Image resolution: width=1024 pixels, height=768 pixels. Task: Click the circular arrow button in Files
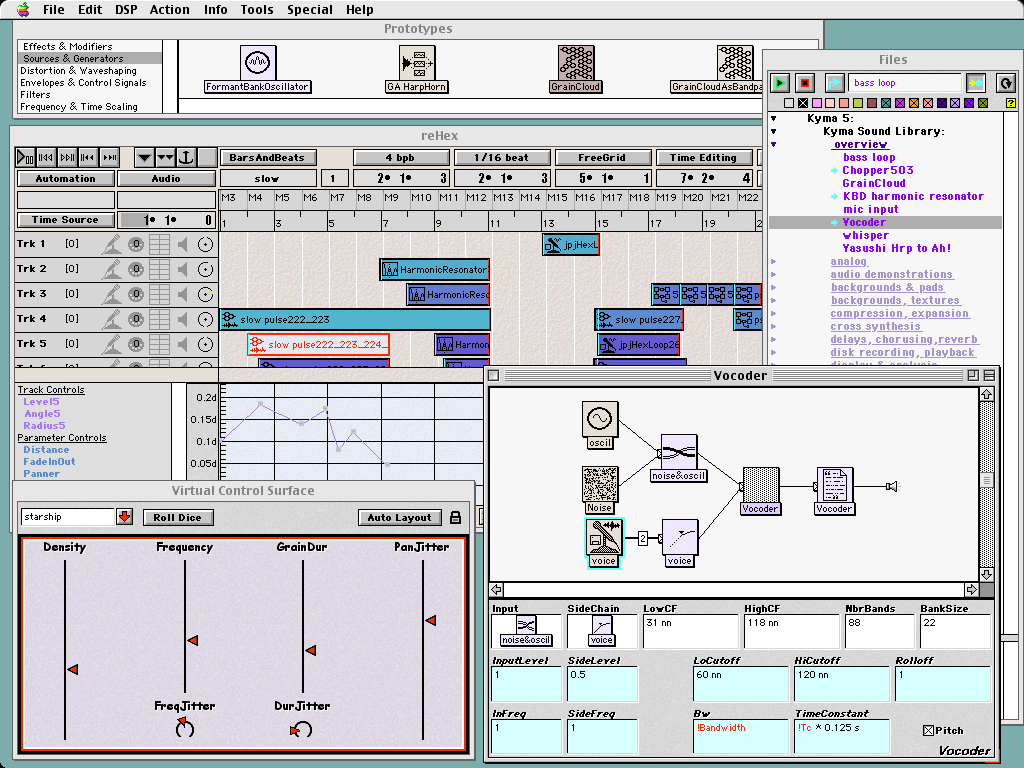1006,83
